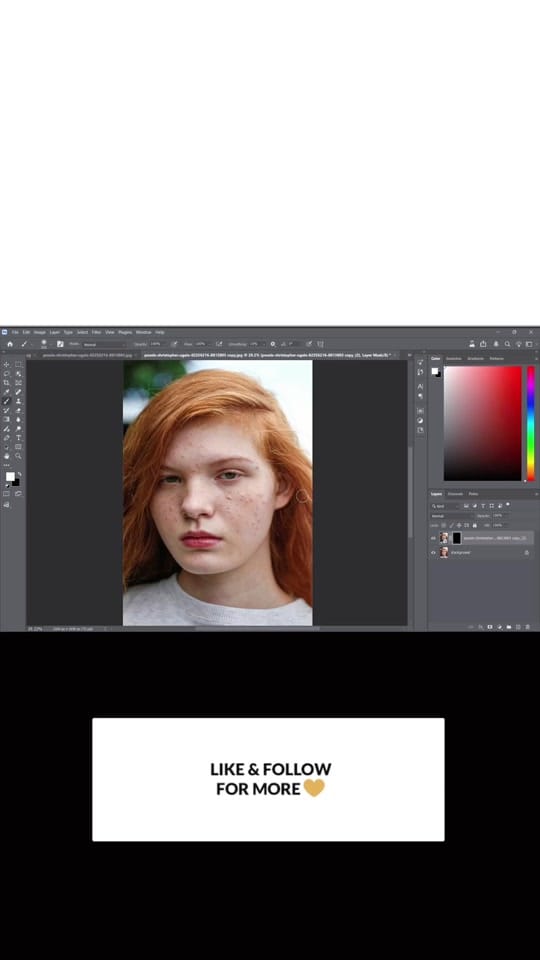Screen dimensions: 540x960
Task: Select the Eyedropper tool
Action: point(7,392)
